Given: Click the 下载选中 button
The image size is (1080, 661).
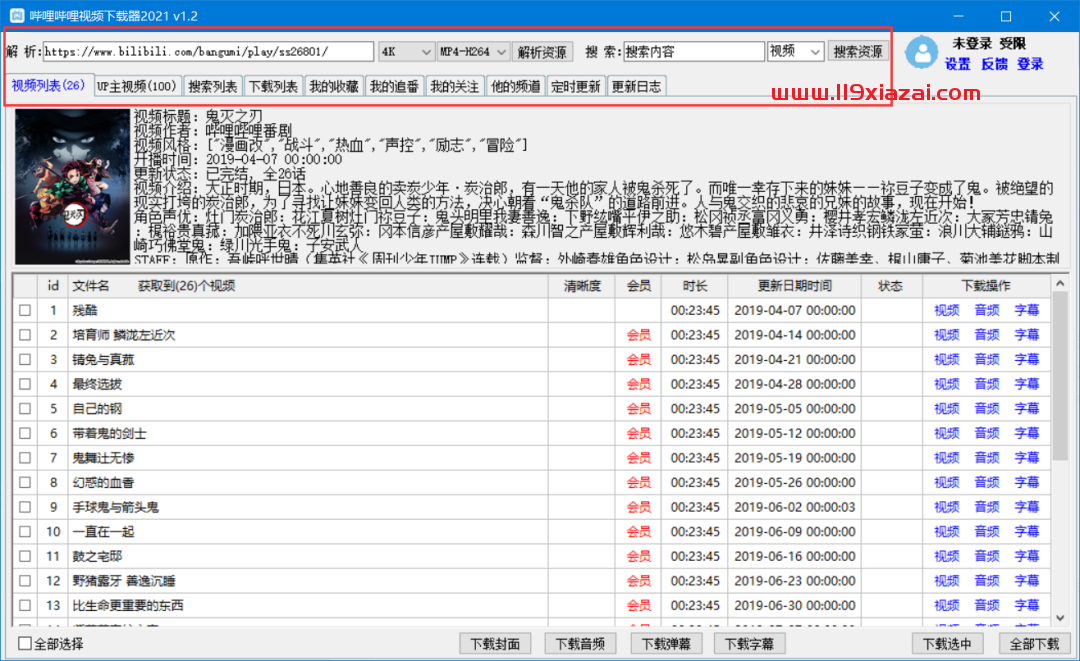Looking at the screenshot, I should (947, 644).
